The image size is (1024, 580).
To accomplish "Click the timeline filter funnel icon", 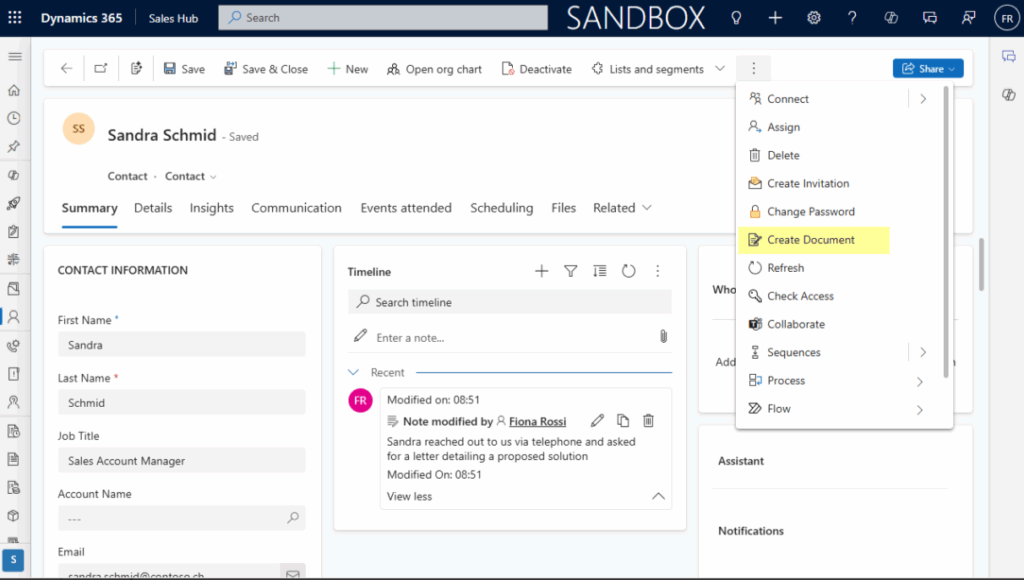I will coord(570,271).
